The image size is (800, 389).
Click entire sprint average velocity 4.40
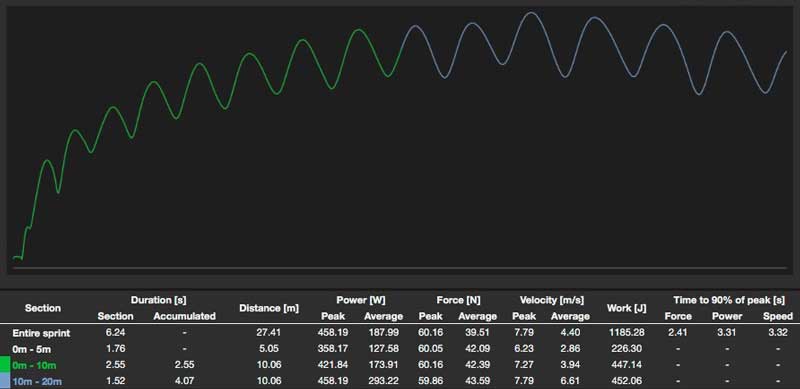tap(570, 333)
